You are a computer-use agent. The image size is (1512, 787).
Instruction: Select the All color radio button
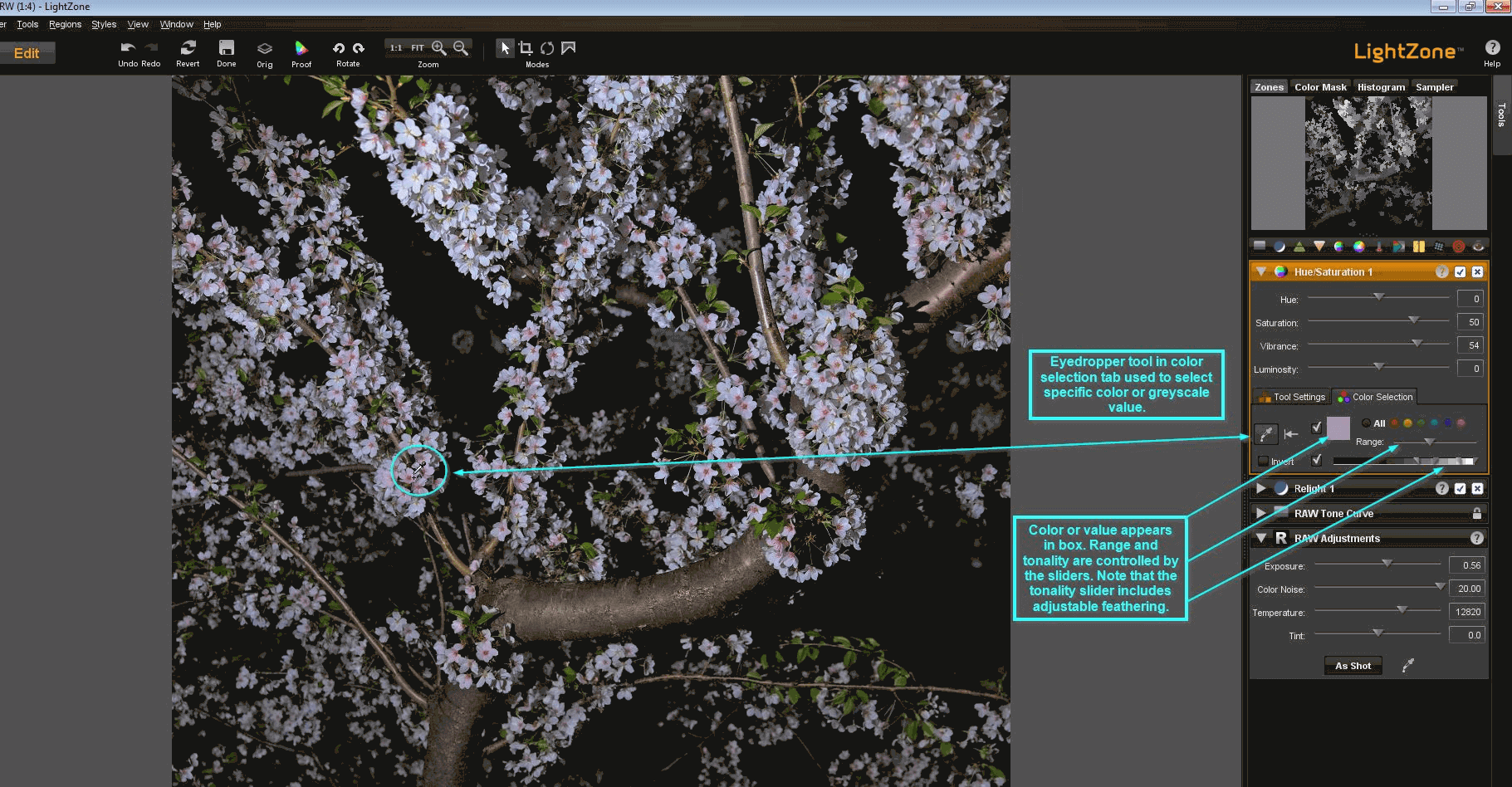click(1367, 423)
